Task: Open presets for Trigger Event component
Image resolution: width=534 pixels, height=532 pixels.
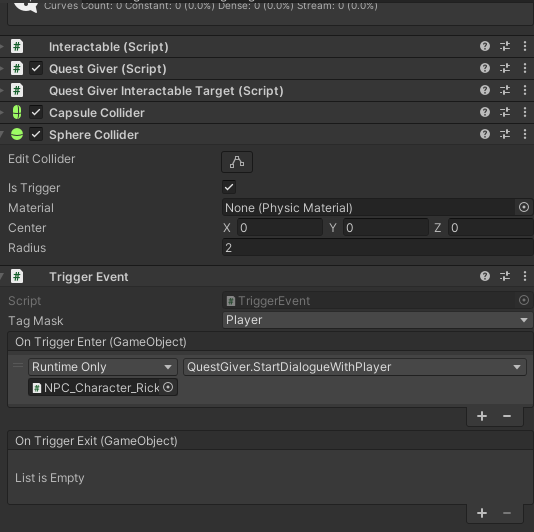Action: click(x=505, y=276)
